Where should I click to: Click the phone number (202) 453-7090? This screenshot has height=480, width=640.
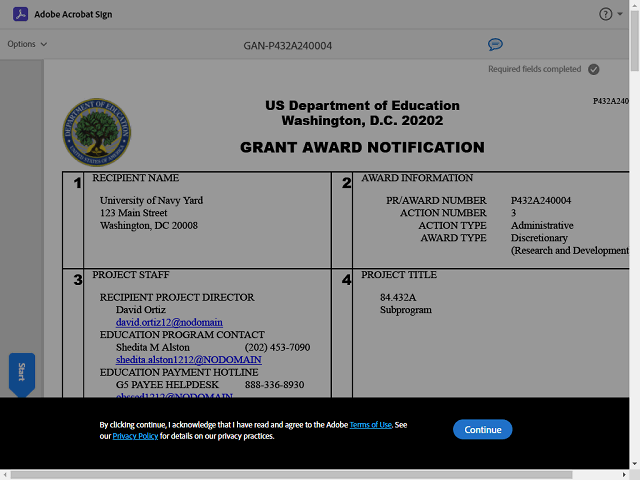[x=278, y=347]
